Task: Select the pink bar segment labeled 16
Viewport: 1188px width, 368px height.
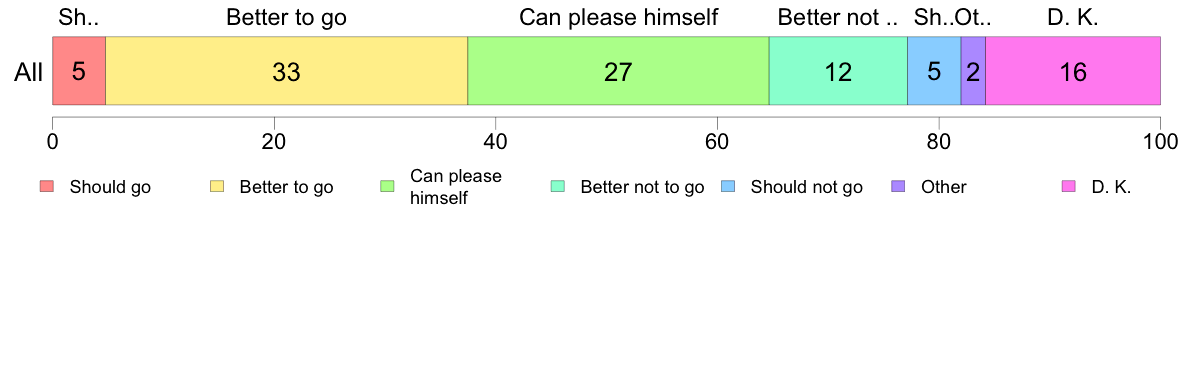Action: [1073, 70]
